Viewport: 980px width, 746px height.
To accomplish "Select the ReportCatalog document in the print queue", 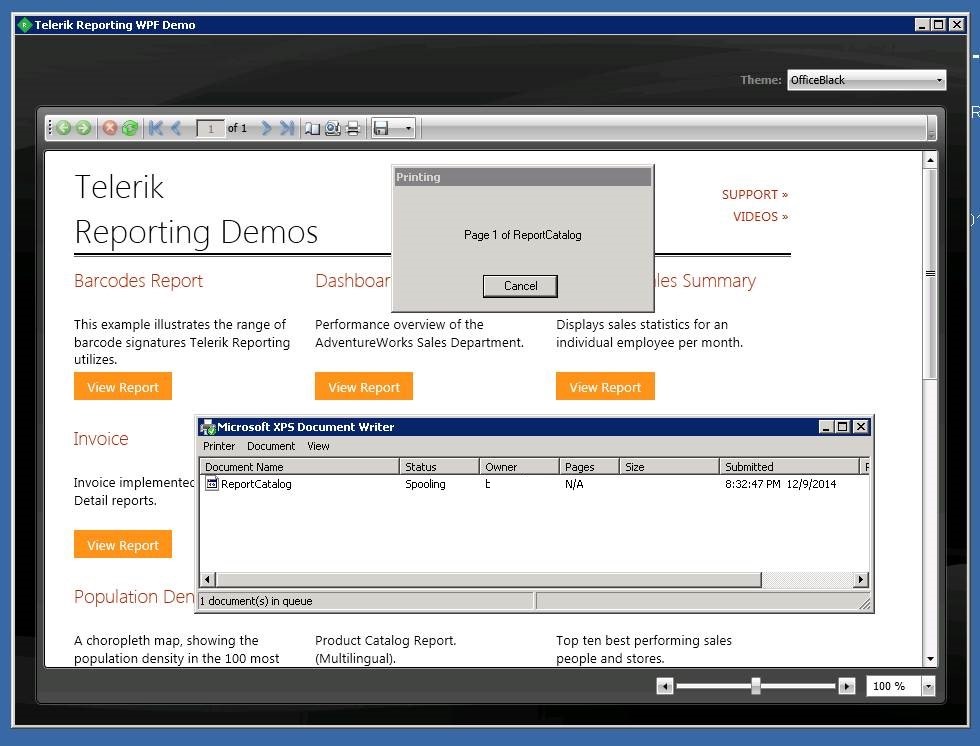I will (256, 484).
